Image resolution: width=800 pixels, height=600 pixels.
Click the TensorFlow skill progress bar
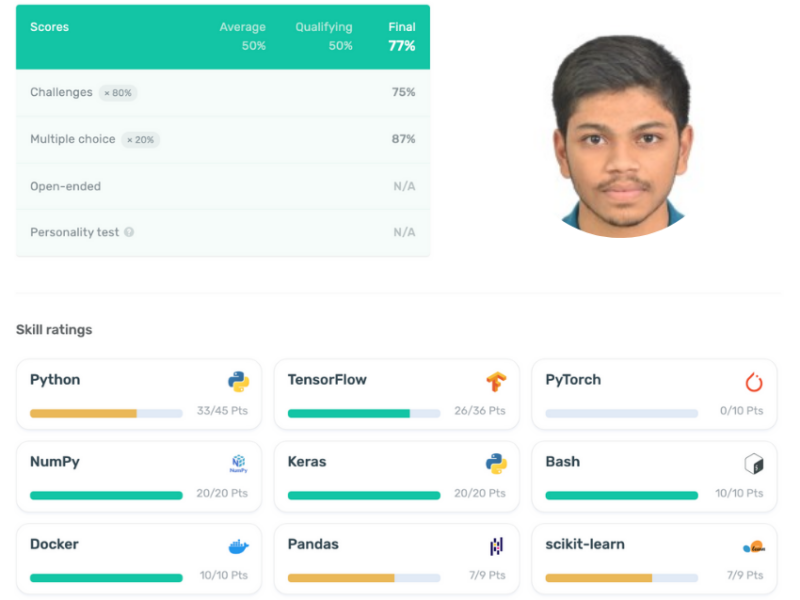(364, 413)
